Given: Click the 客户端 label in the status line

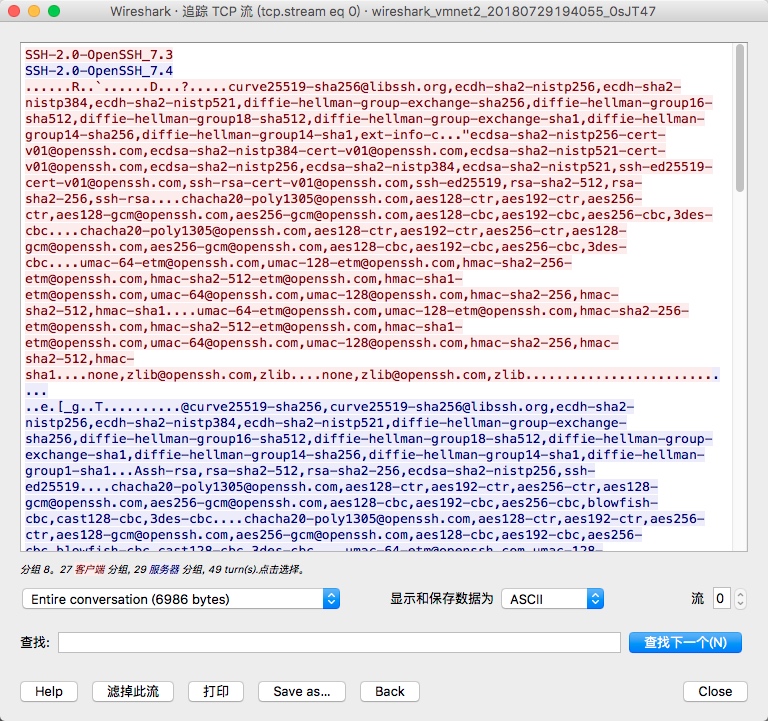Looking at the screenshot, I should click(x=90, y=569).
